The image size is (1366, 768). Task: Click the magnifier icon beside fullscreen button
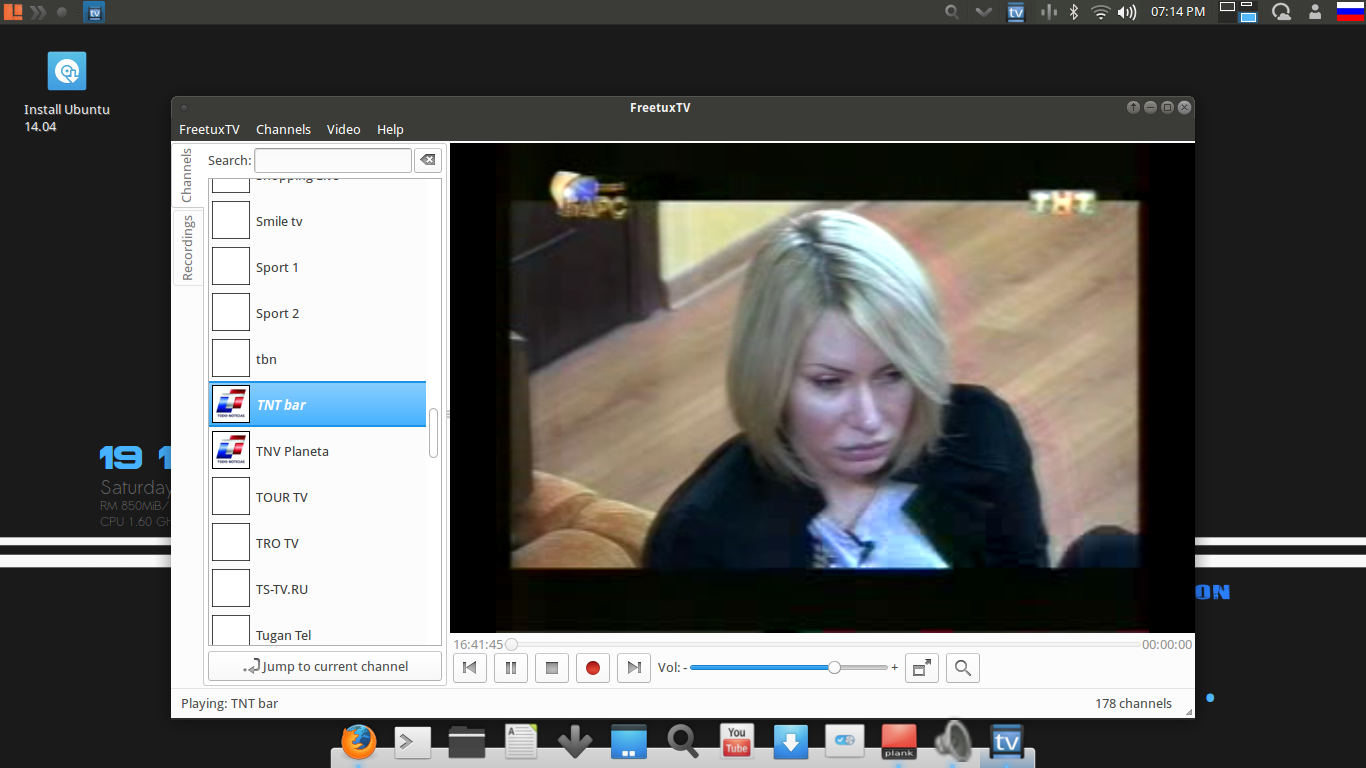click(962, 668)
